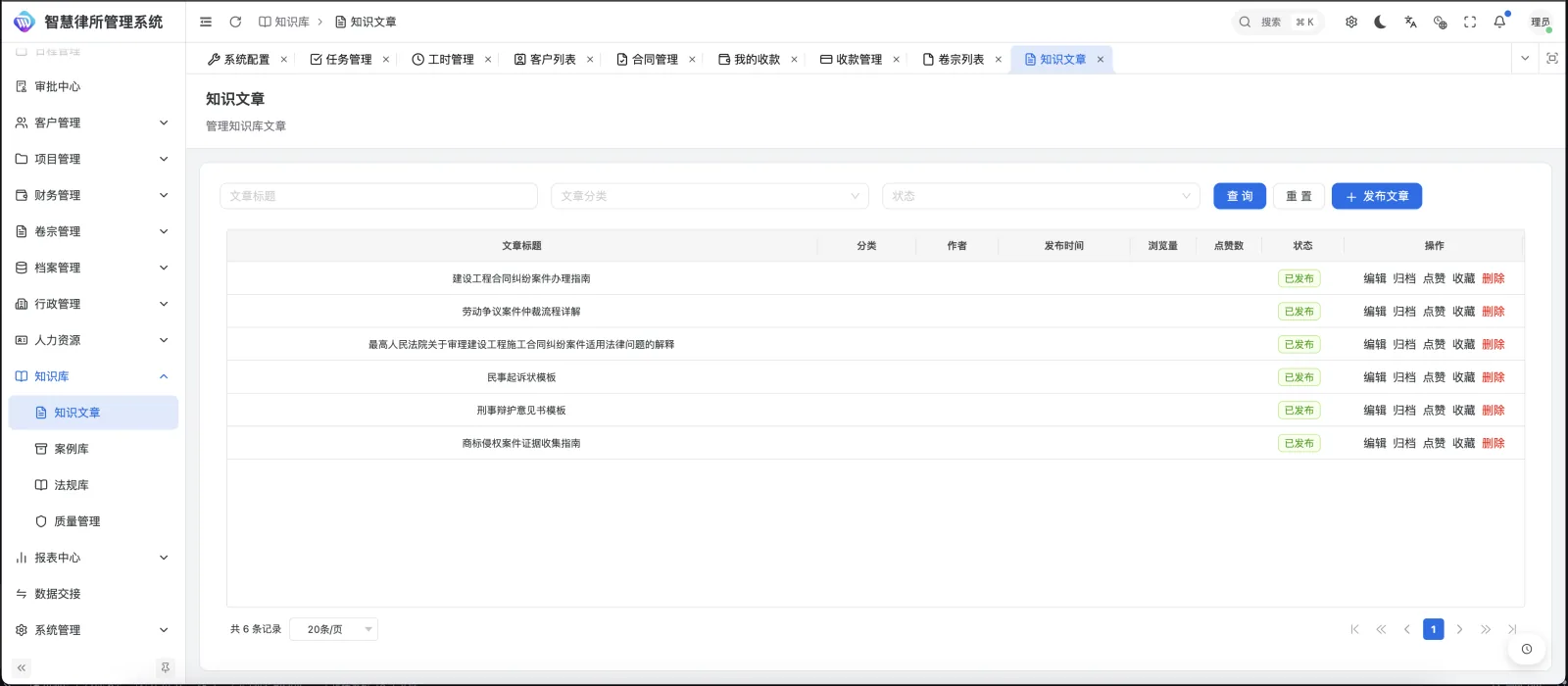Viewport: 1568px width, 686px height.
Task: Open the 20条/页 page size dropdown
Action: [333, 629]
